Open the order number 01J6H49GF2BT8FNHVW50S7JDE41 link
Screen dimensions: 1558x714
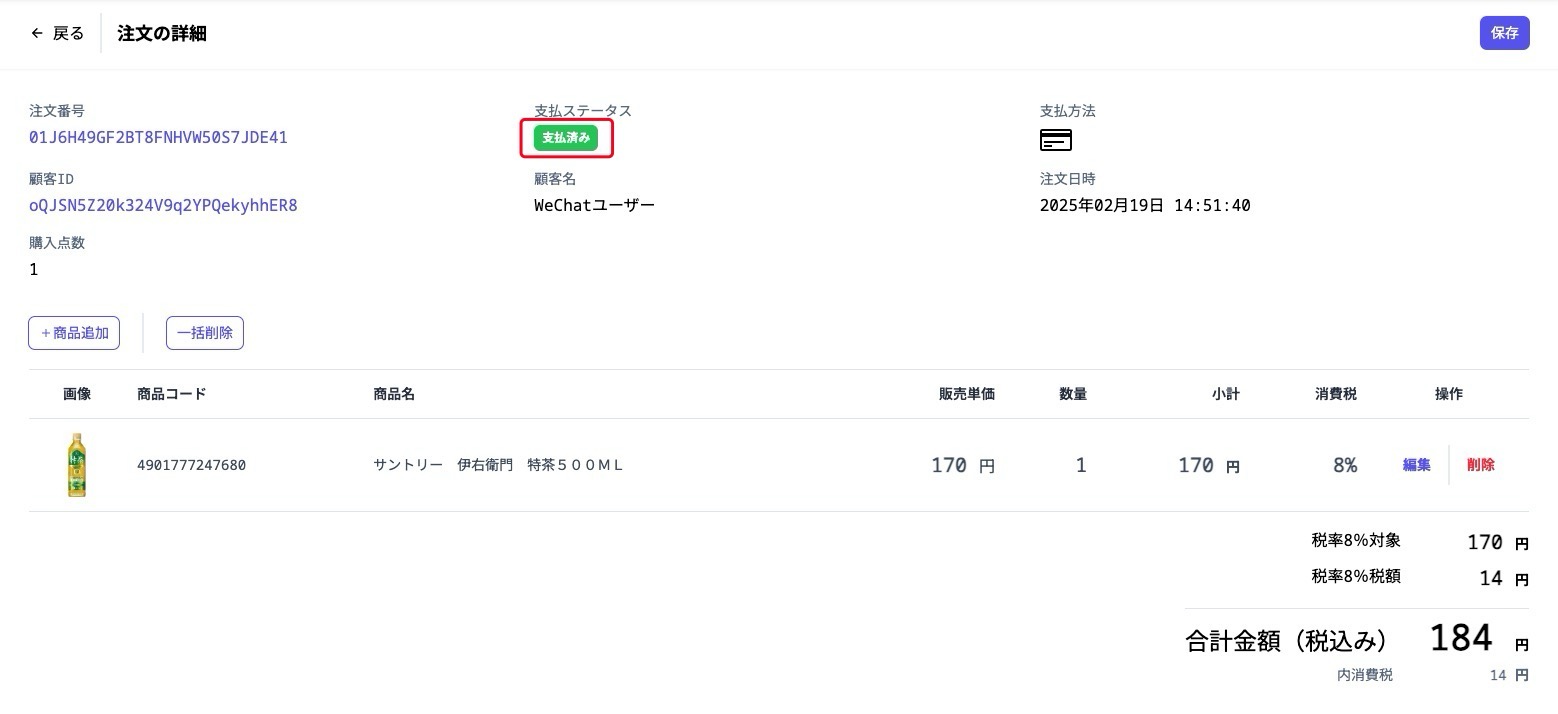pos(158,137)
